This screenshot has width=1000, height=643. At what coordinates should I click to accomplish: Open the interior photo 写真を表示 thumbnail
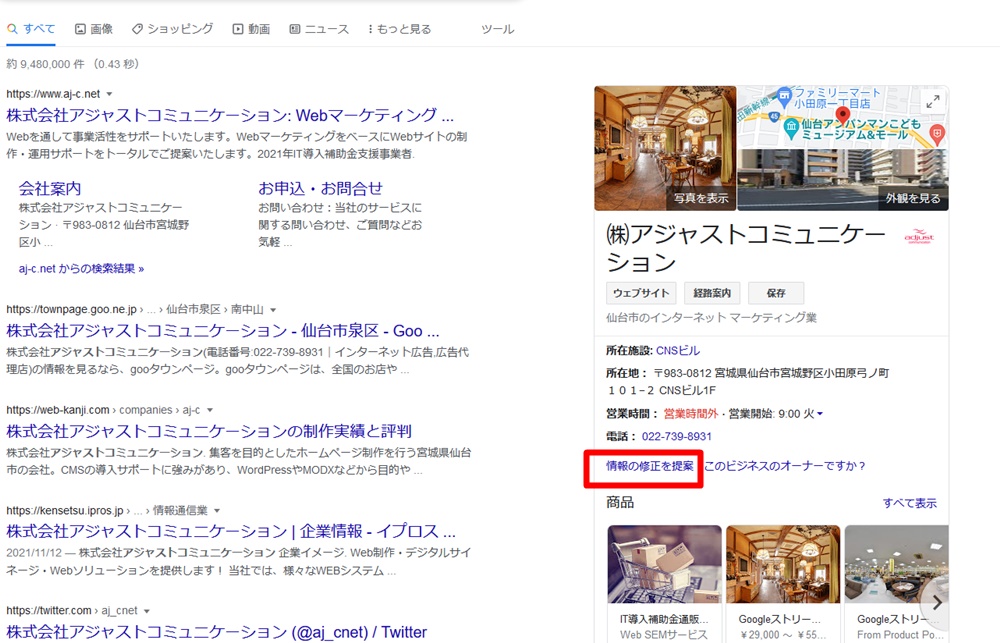pos(665,148)
